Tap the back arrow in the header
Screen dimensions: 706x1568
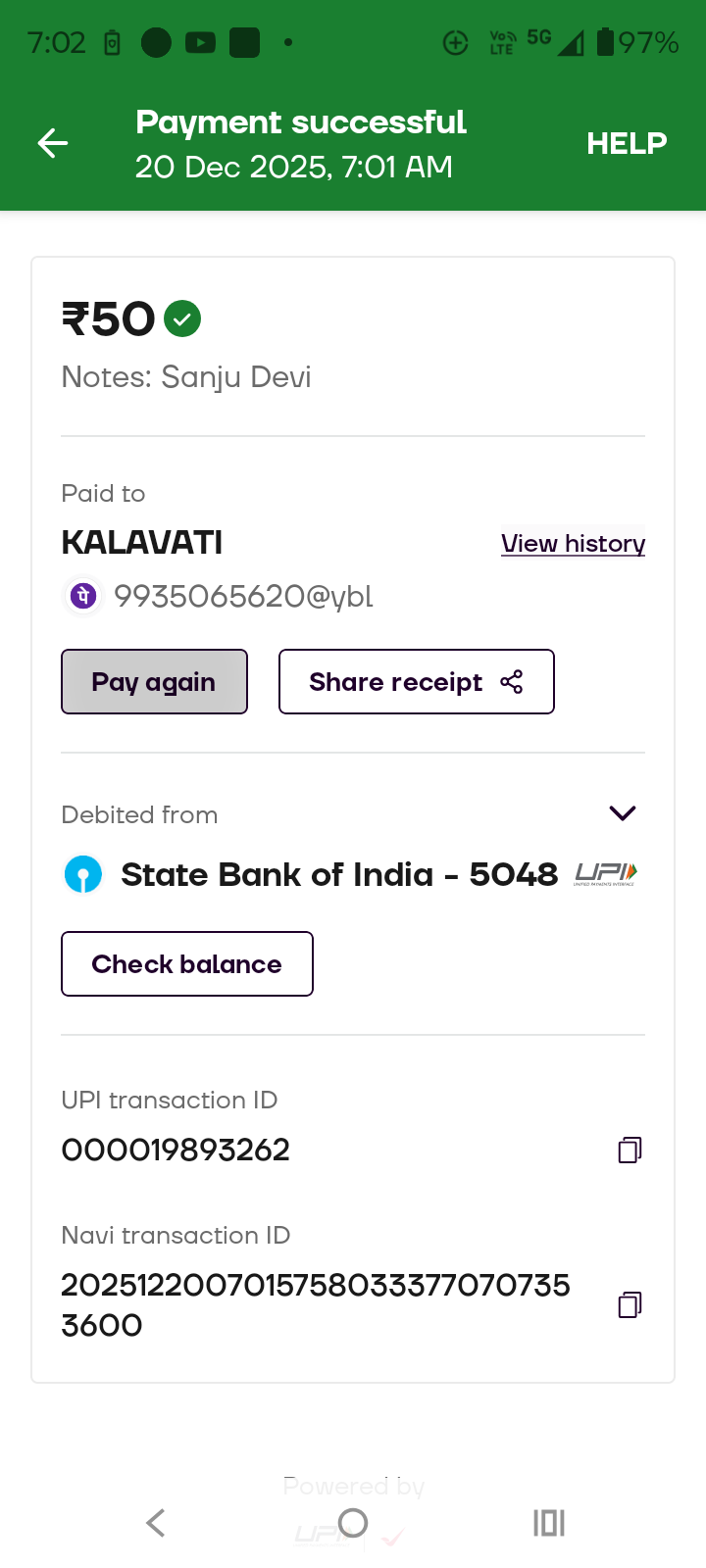pos(53,143)
